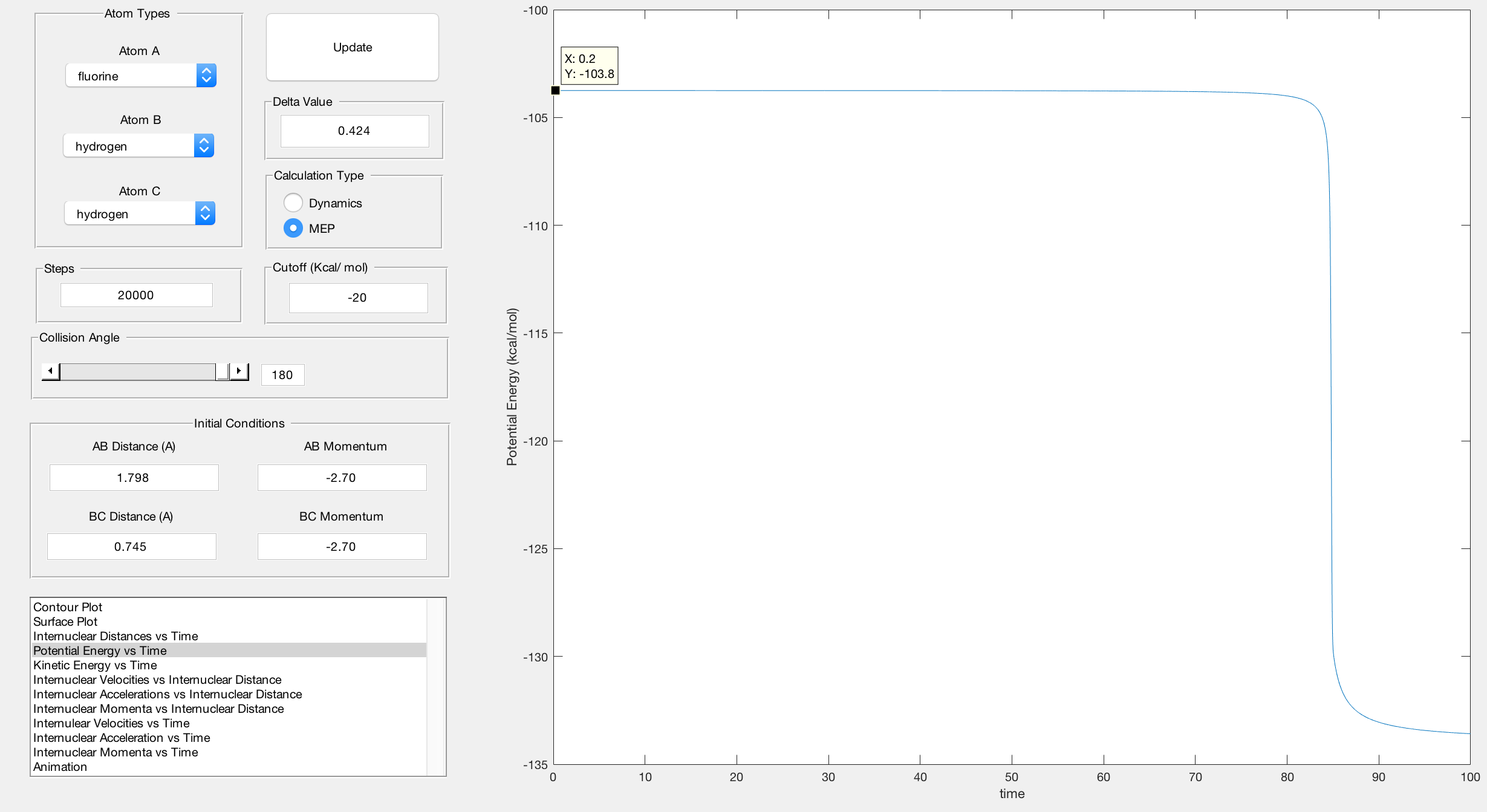The width and height of the screenshot is (1487, 812).
Task: Choose Kinetic Energy vs Time
Action: [x=95, y=664]
